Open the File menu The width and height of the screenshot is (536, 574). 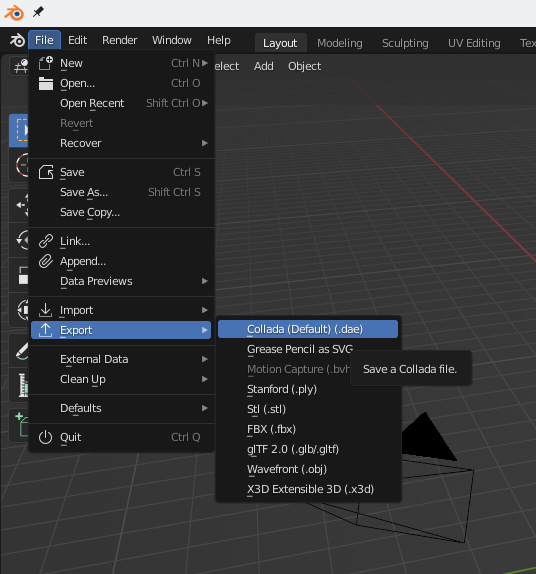(44, 40)
